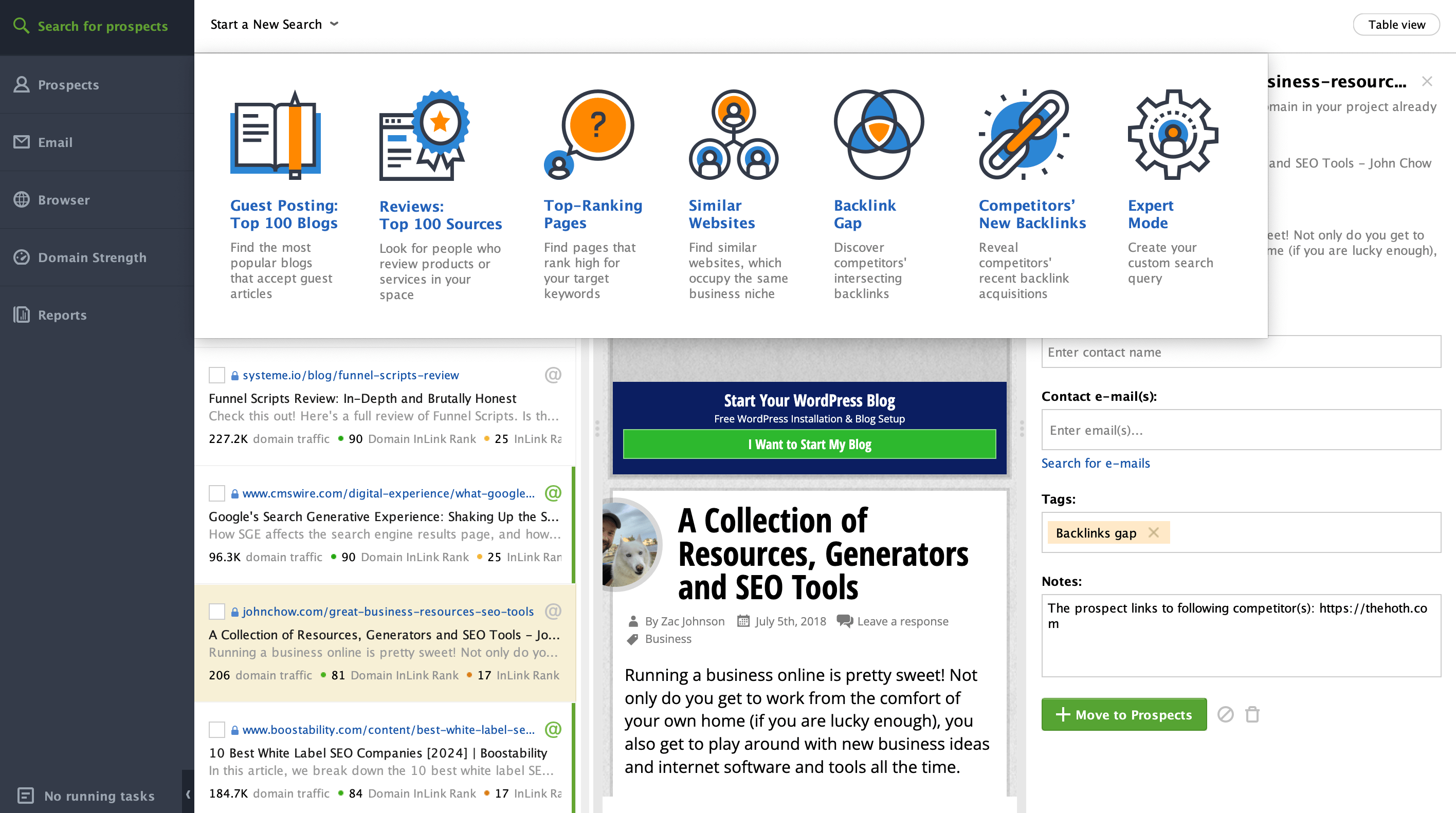Image resolution: width=1456 pixels, height=813 pixels.
Task: Open the Similar Websites network icon
Action: (x=733, y=135)
